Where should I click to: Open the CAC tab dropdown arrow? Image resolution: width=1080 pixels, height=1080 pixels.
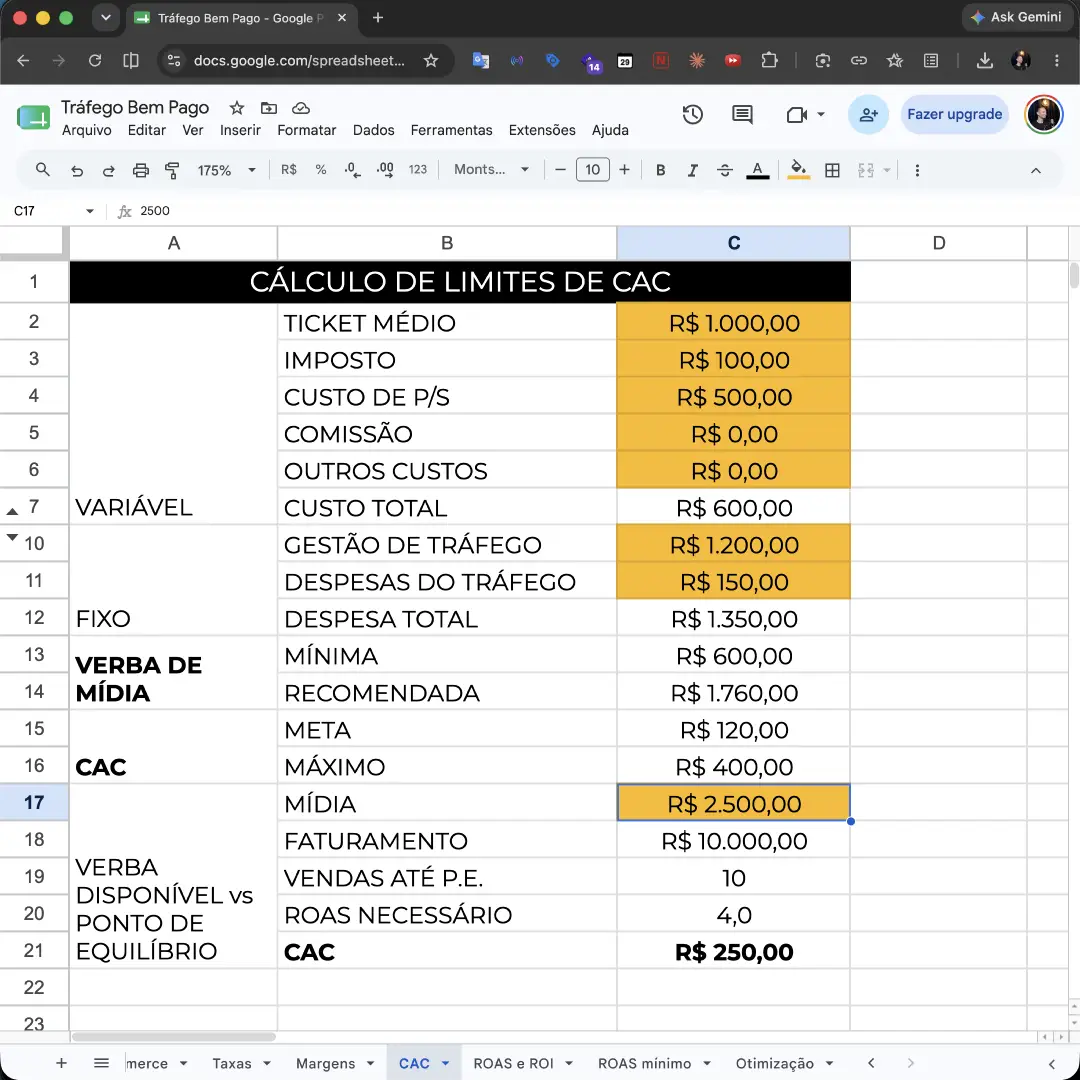[446, 1063]
